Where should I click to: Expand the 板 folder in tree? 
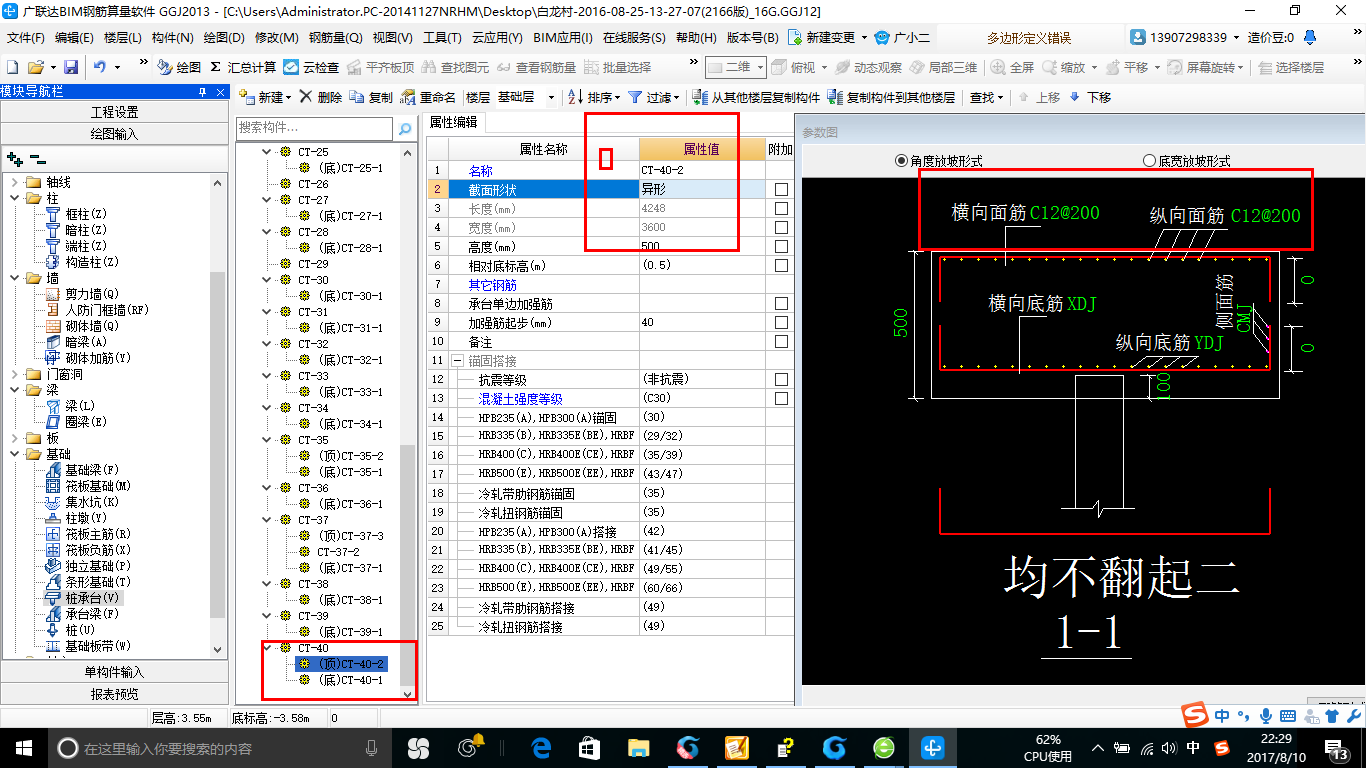[14, 438]
